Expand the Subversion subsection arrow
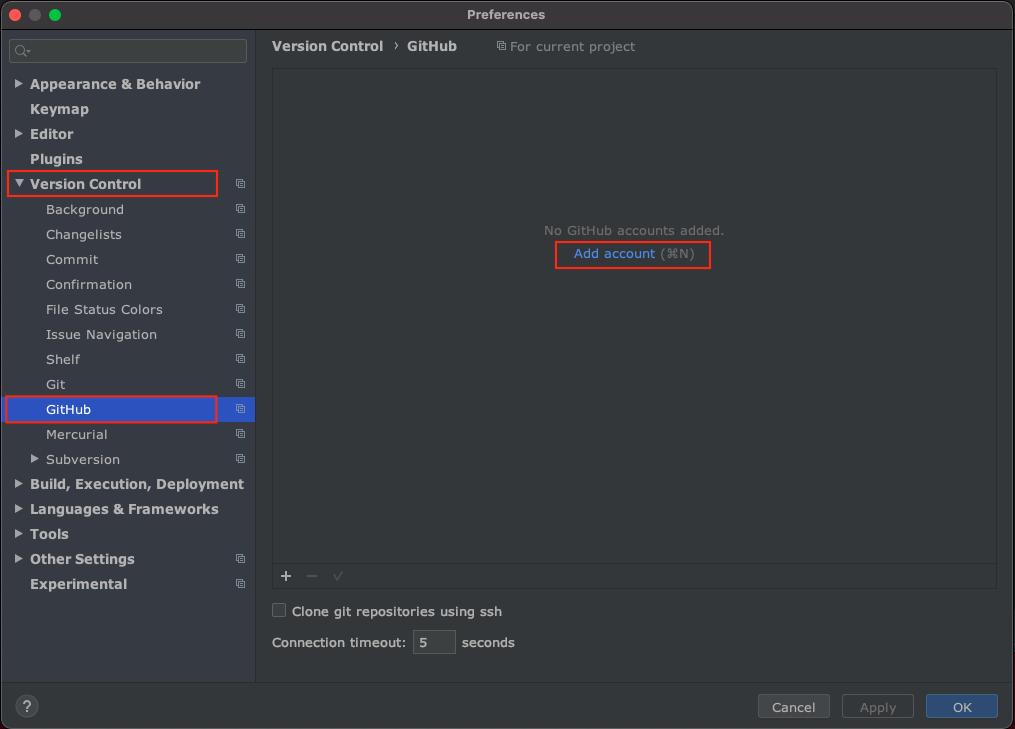The height and width of the screenshot is (729, 1015). click(35, 459)
